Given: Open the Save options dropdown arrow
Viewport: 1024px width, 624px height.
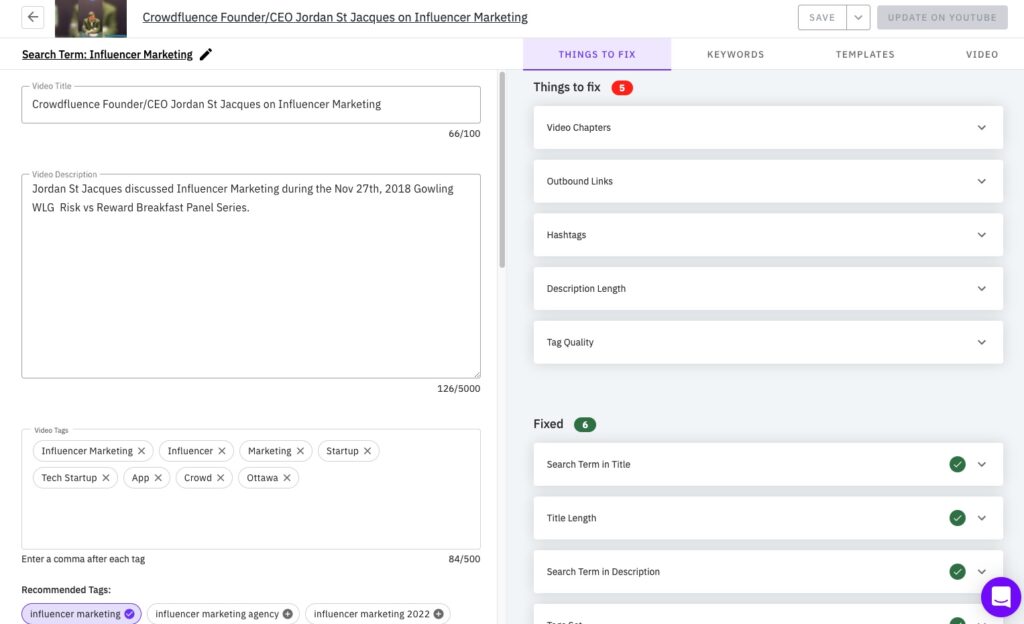Looking at the screenshot, I should coord(858,18).
